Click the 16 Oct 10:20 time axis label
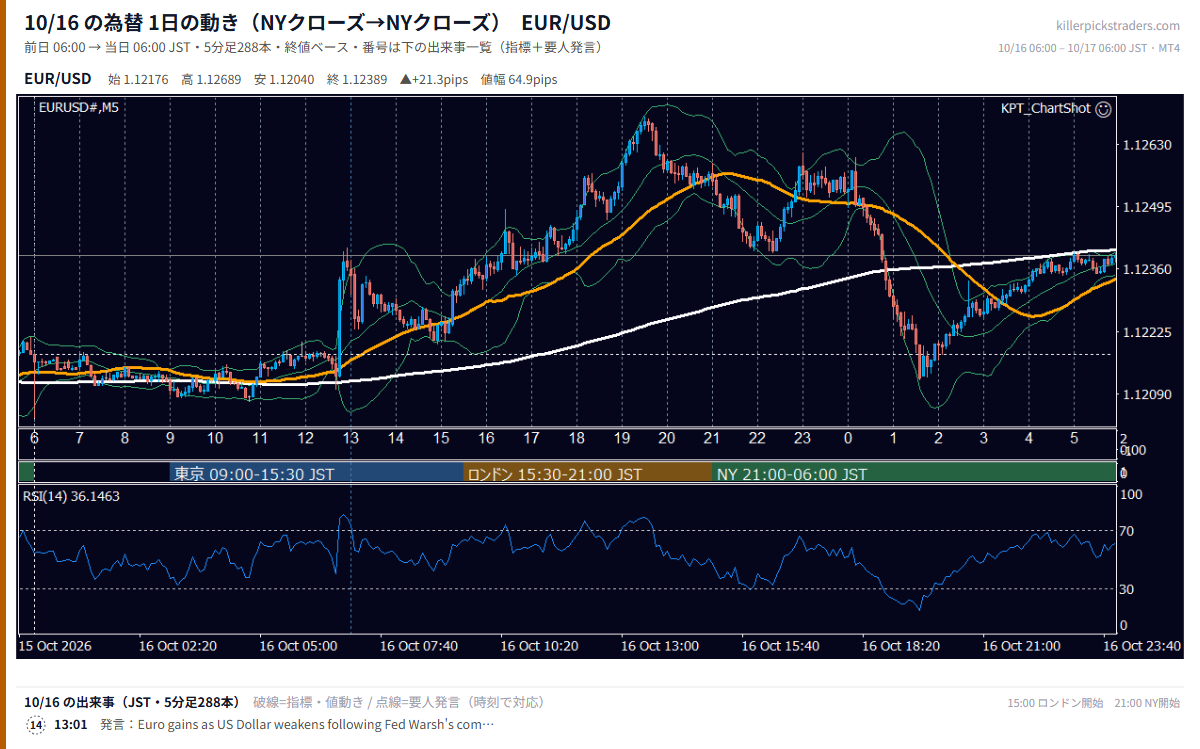 (539, 646)
